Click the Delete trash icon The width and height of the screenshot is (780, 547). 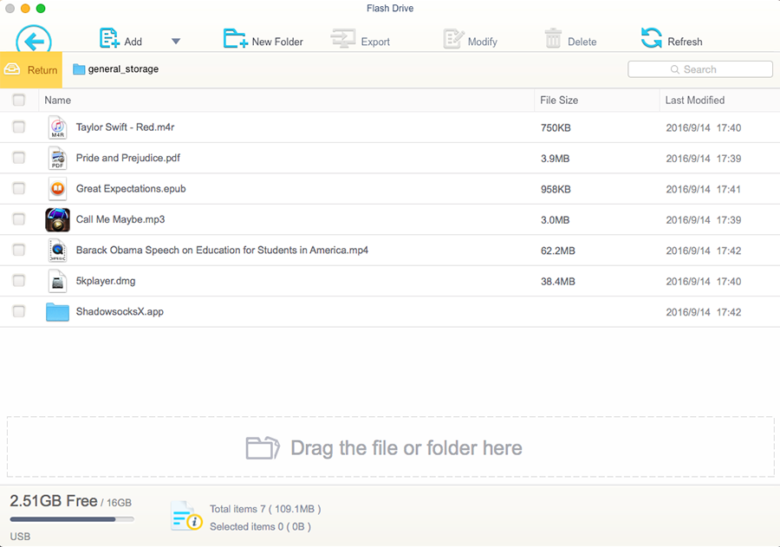pos(553,39)
